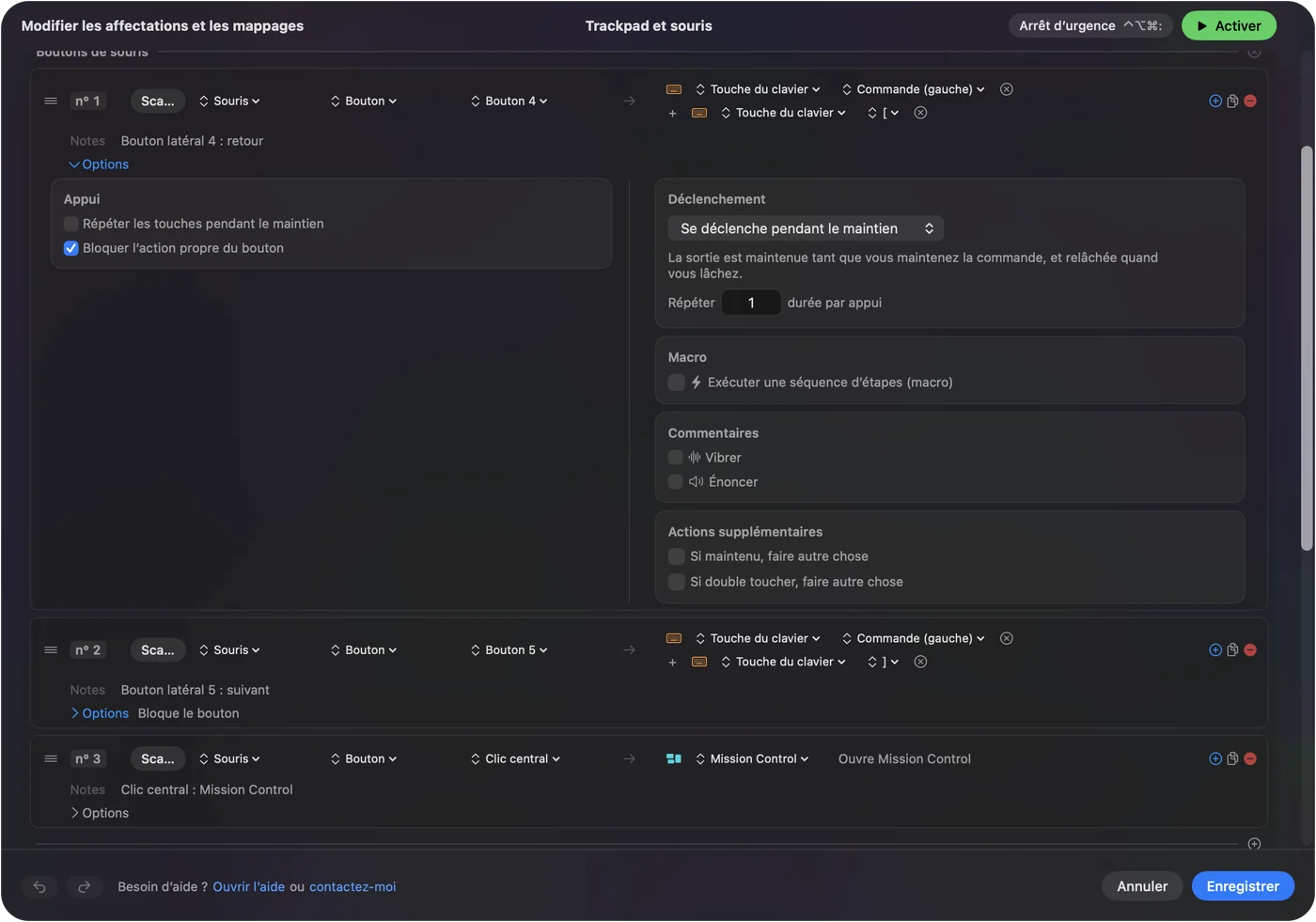
Task: Open the Mission Control action dropdown
Action: (752, 758)
